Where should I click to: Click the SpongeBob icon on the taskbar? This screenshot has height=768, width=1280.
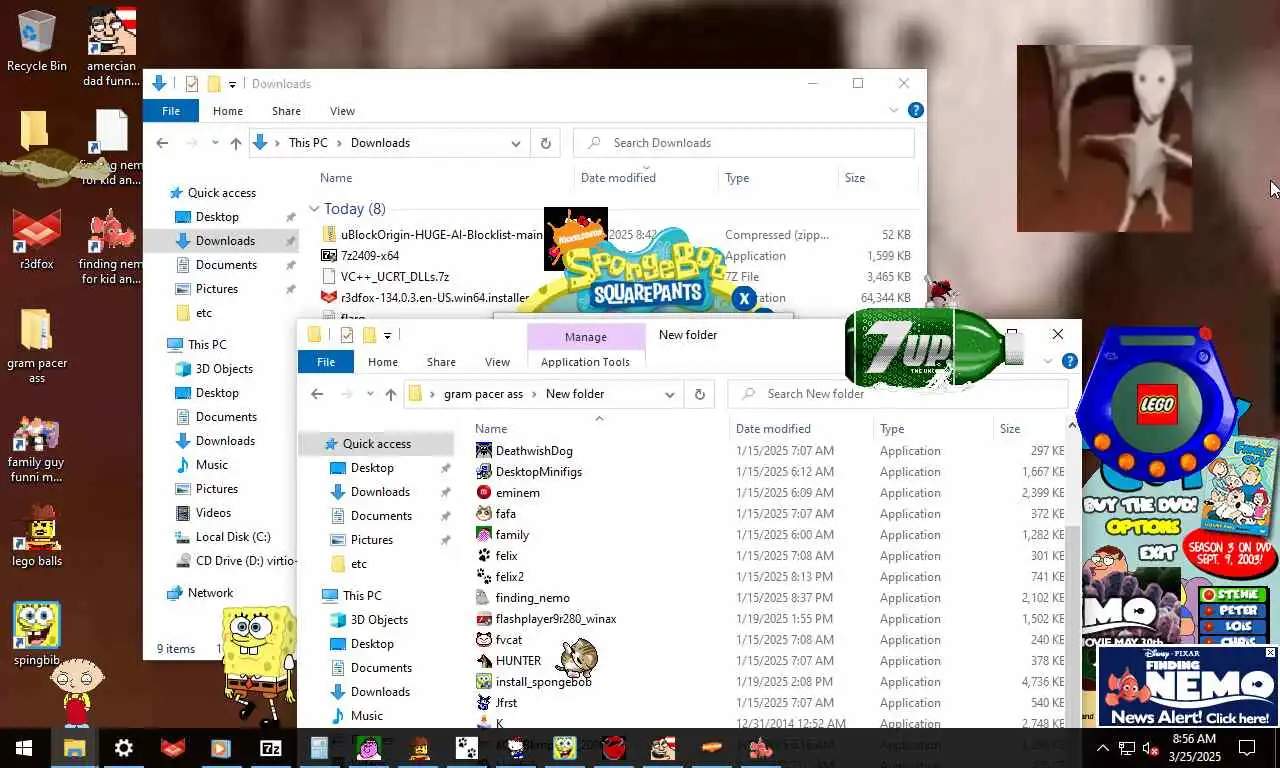(x=565, y=748)
